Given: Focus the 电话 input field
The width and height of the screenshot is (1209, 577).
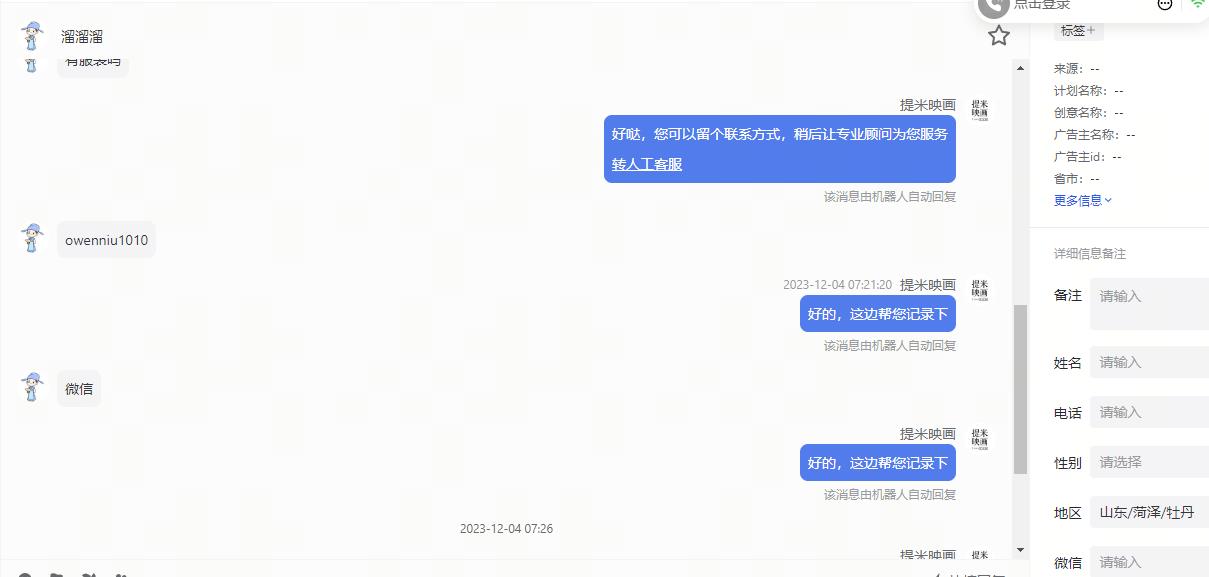Looking at the screenshot, I should pos(1149,412).
